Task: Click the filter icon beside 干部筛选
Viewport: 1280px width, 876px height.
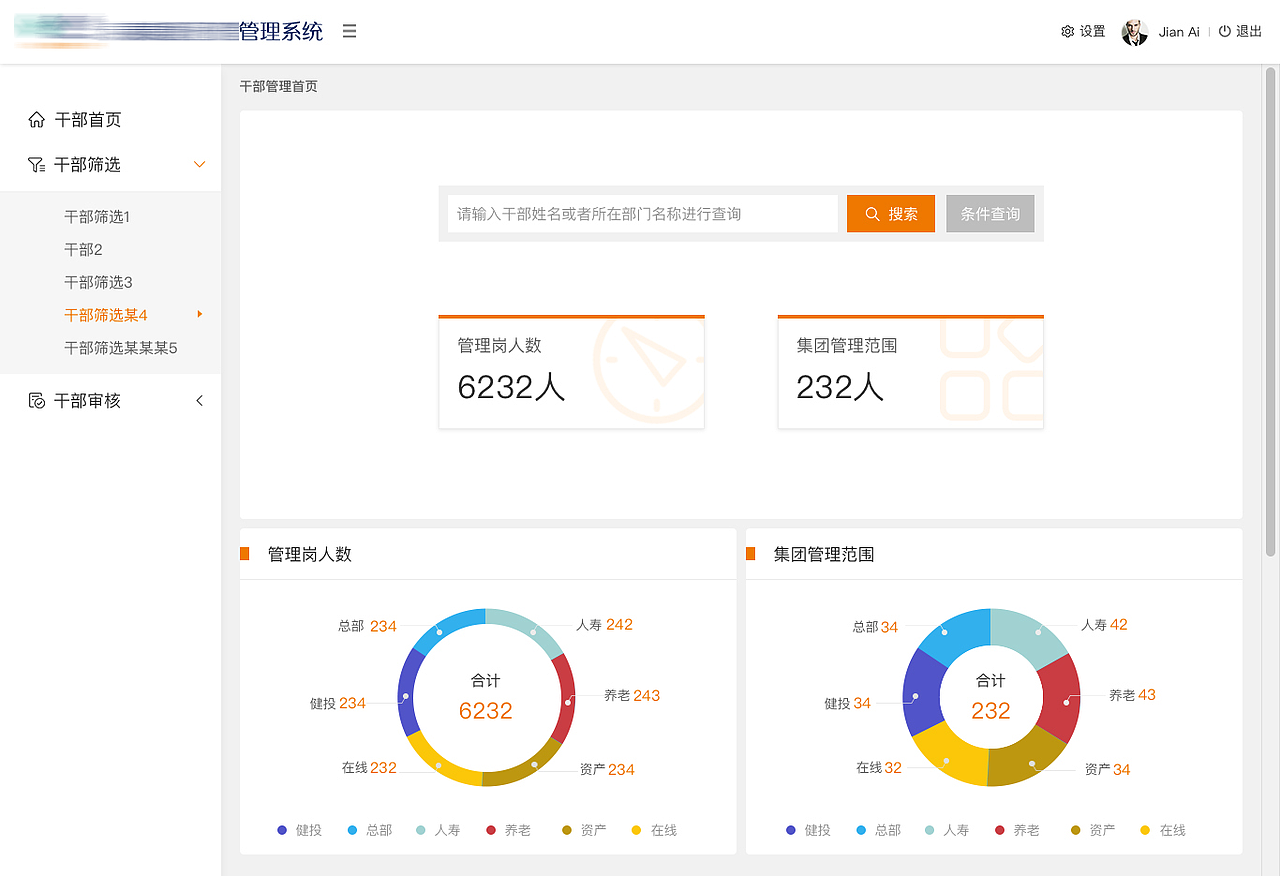Action: (x=34, y=164)
